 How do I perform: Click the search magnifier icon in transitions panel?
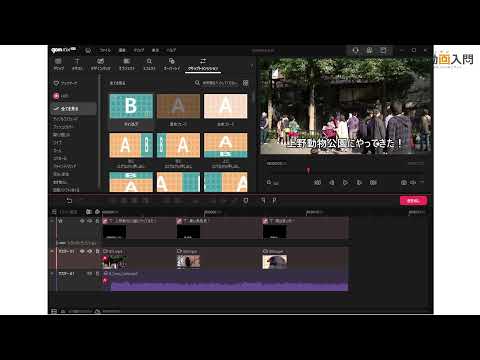pyautogui.click(x=197, y=83)
